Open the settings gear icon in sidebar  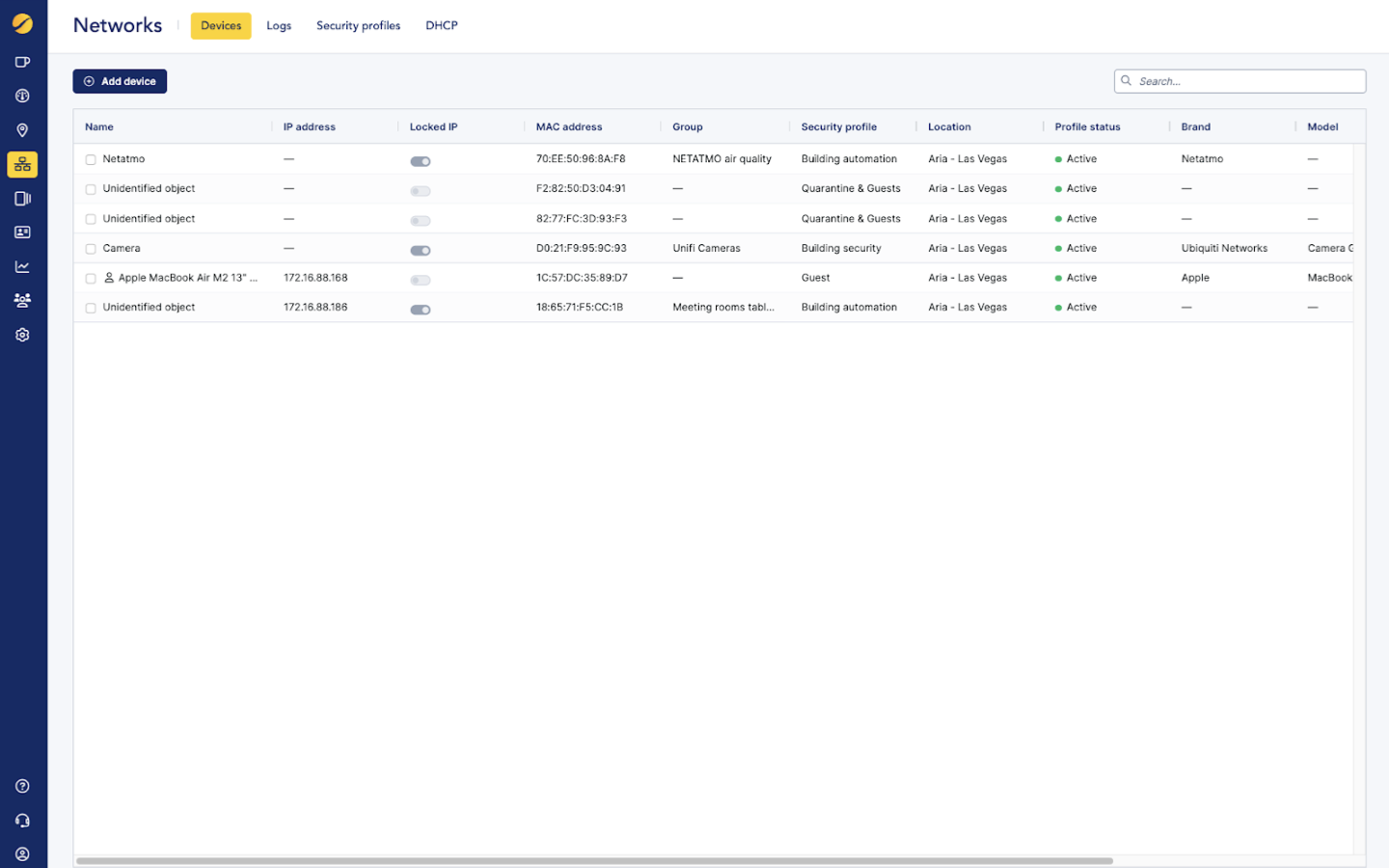22,335
